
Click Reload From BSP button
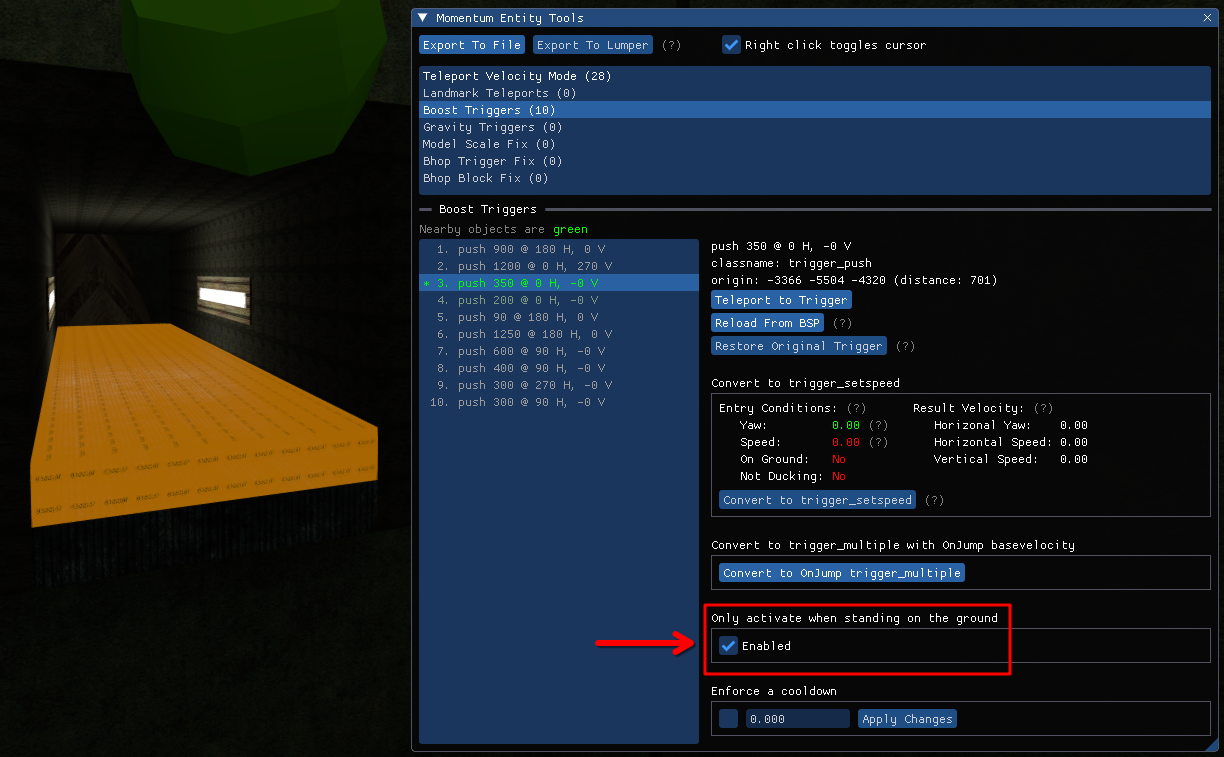[767, 323]
